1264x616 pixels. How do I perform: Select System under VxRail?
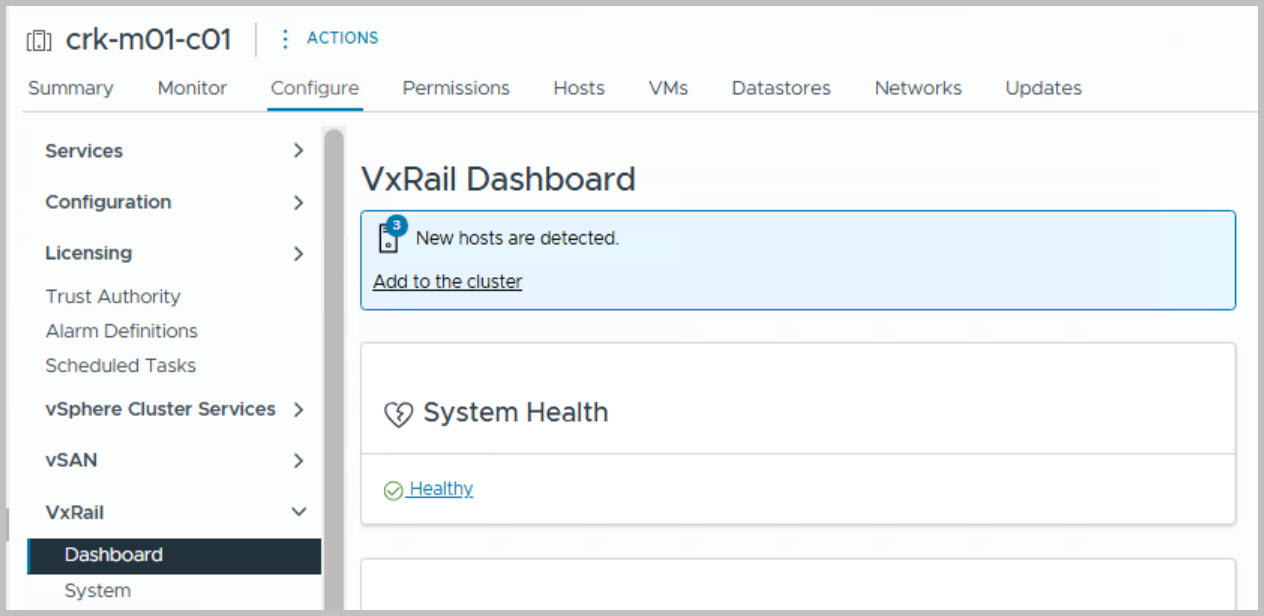pos(97,591)
